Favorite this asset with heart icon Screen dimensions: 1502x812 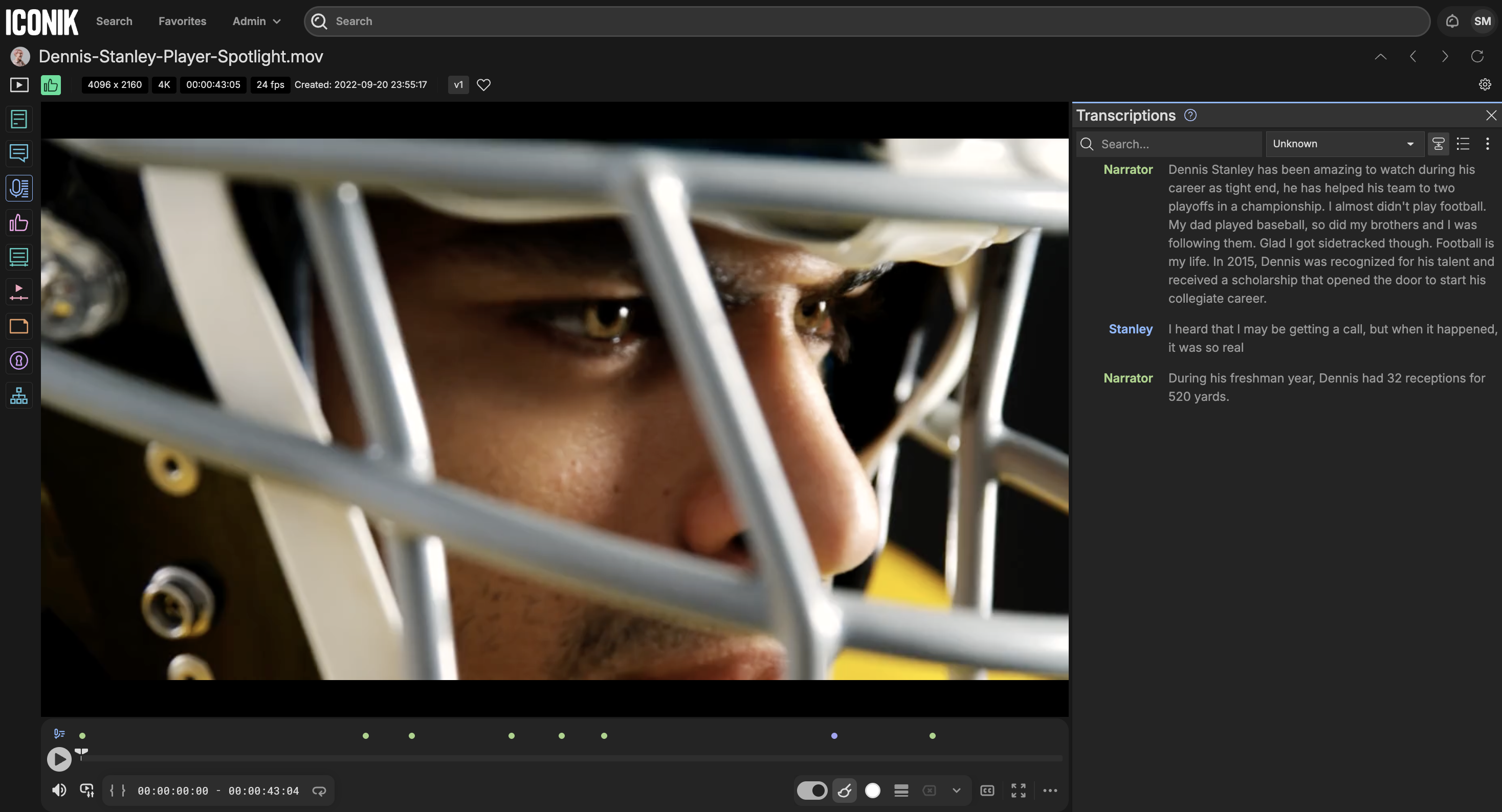[x=483, y=85]
